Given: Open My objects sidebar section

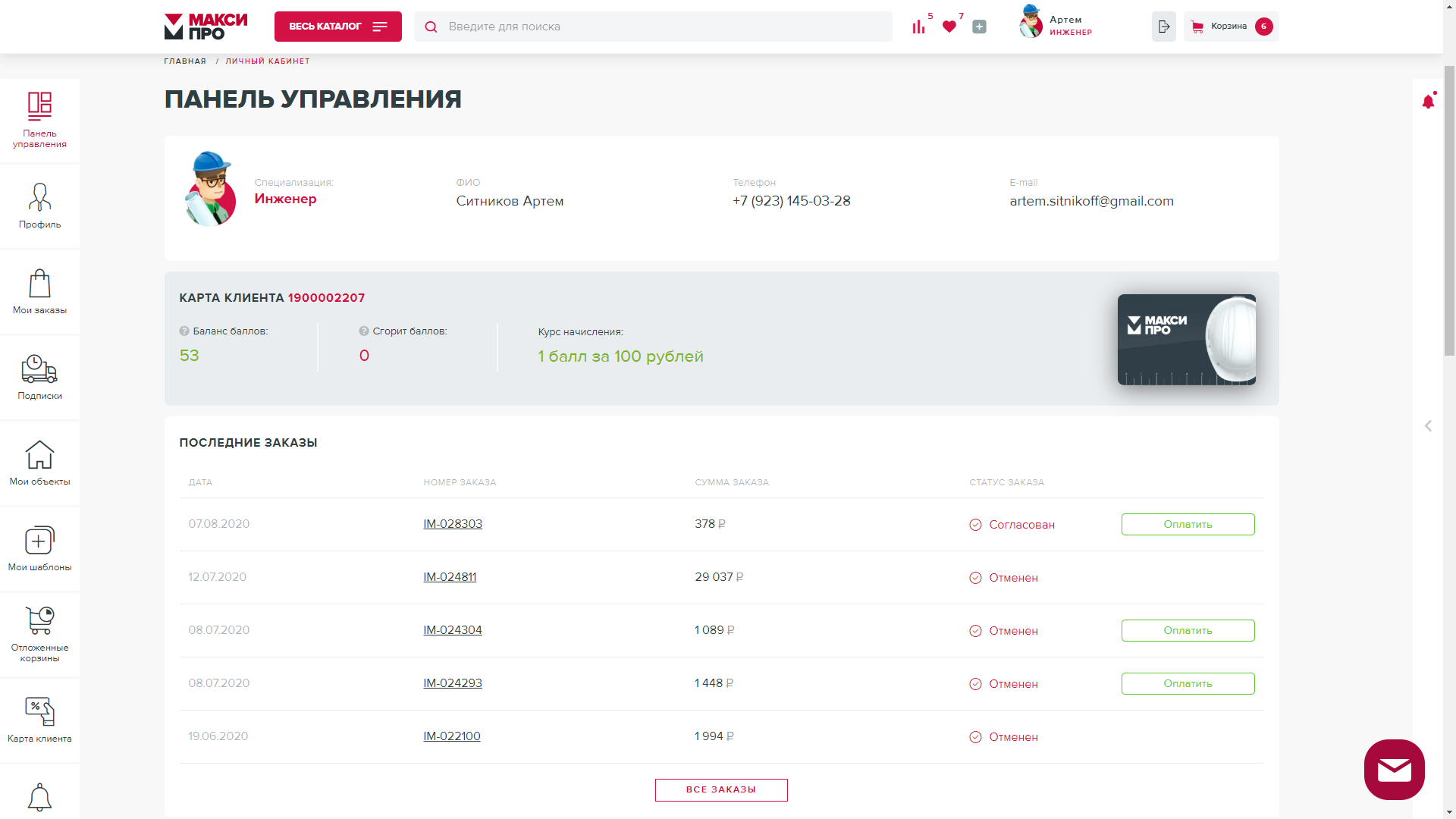Looking at the screenshot, I should [x=39, y=463].
